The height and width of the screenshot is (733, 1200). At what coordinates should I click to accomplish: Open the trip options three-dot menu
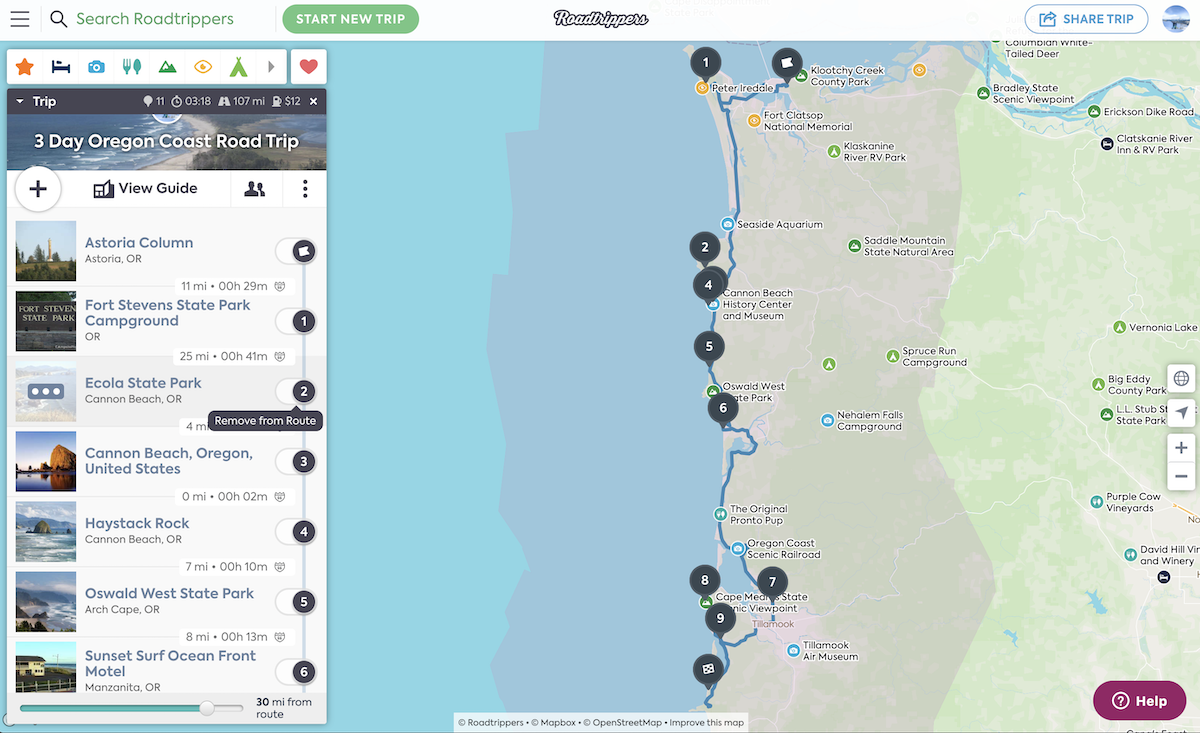[x=305, y=188]
